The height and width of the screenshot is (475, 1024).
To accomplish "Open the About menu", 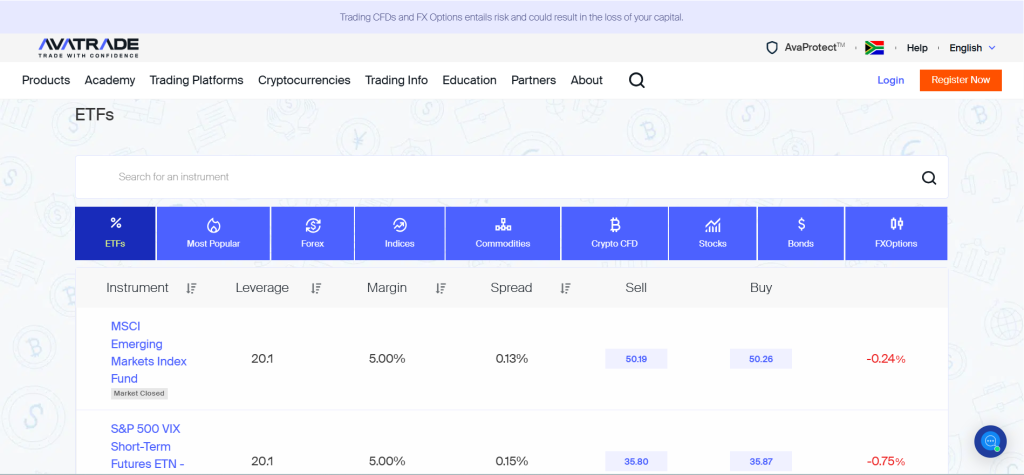I will pos(586,80).
